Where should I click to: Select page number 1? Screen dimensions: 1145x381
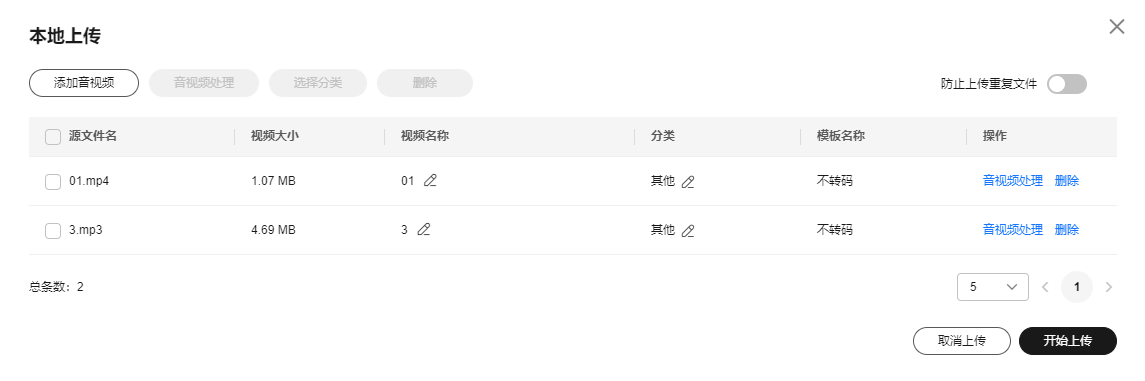click(x=1076, y=287)
